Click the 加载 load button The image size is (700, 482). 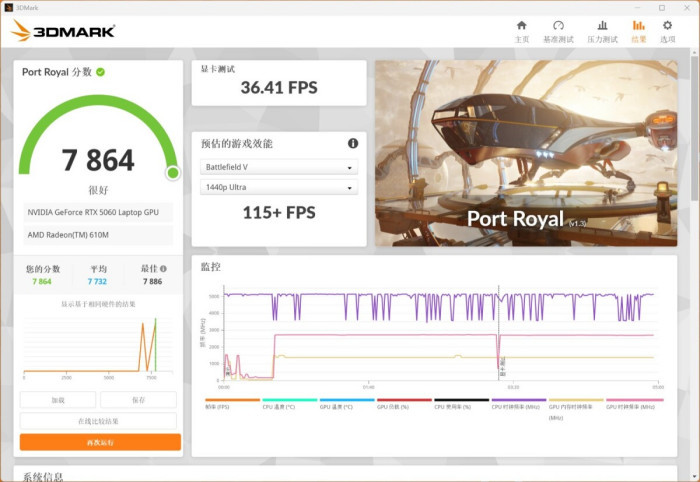click(x=58, y=400)
